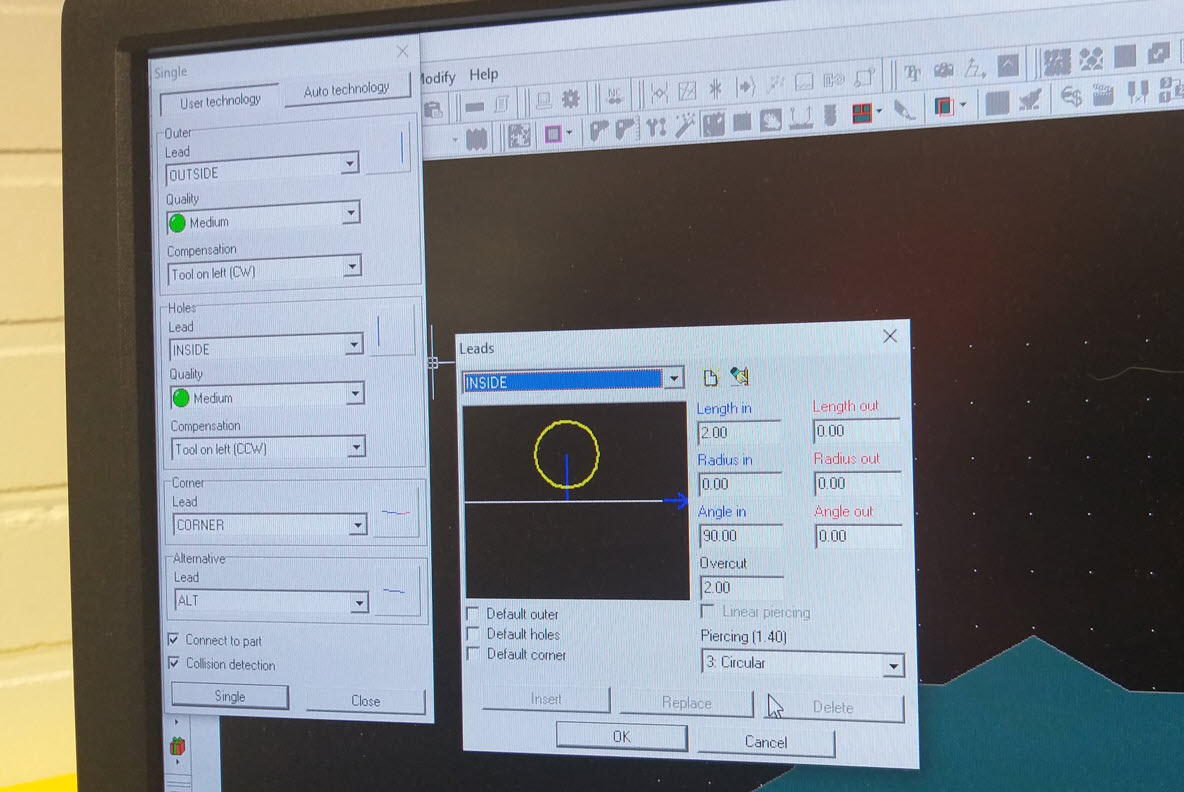This screenshot has width=1184, height=792.
Task: Click the edit lead icon beside the new icon
Action: (739, 376)
